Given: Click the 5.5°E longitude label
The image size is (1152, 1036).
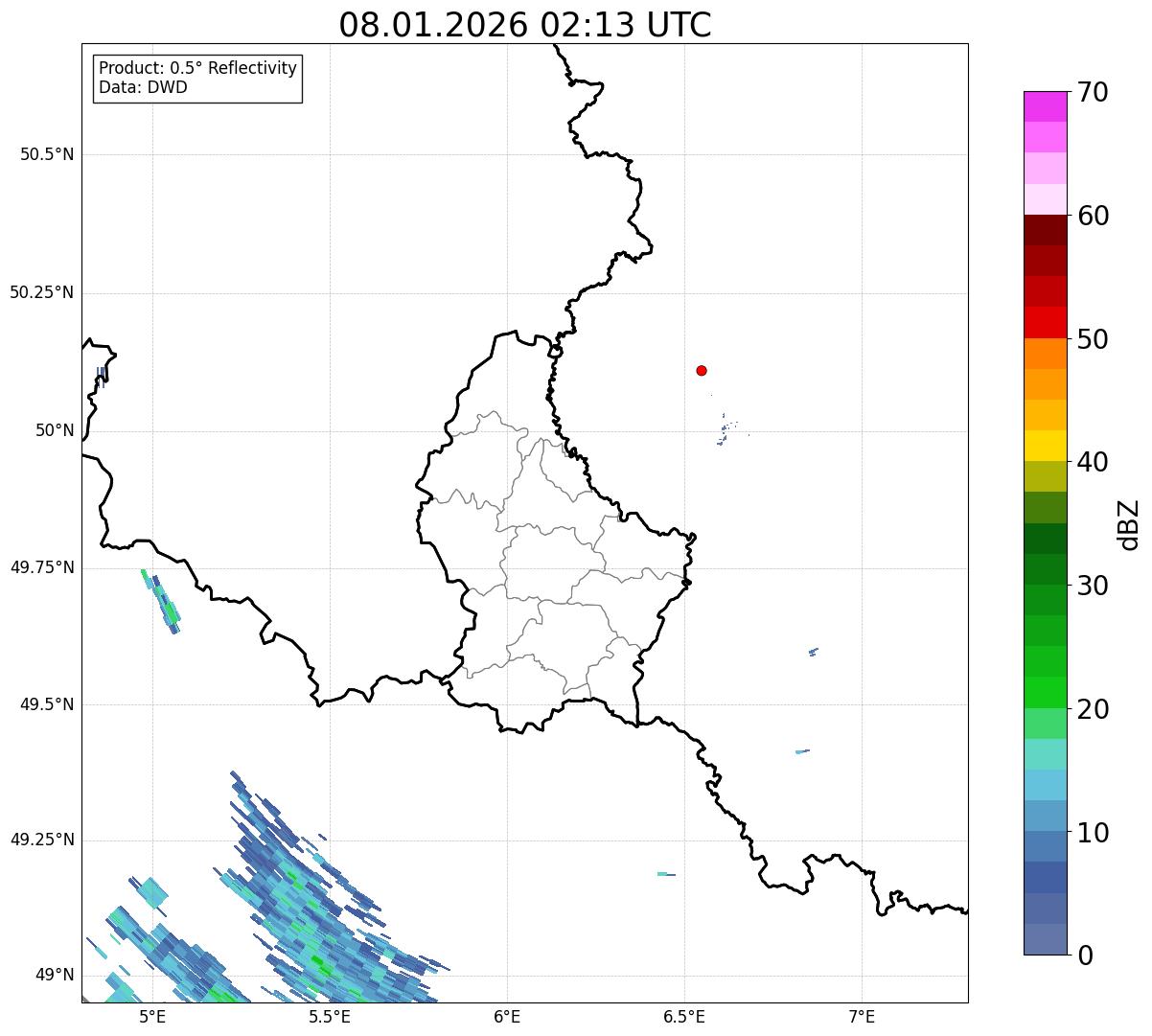Looking at the screenshot, I should pos(330,1016).
